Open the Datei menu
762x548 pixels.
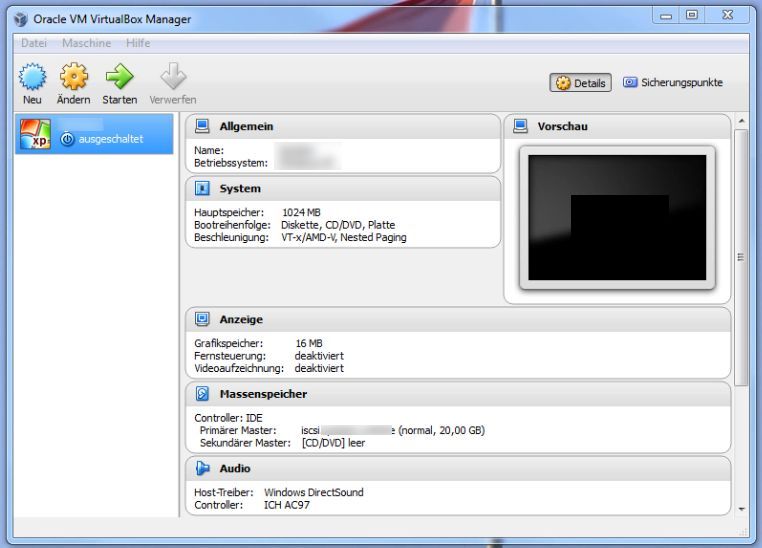(x=34, y=43)
